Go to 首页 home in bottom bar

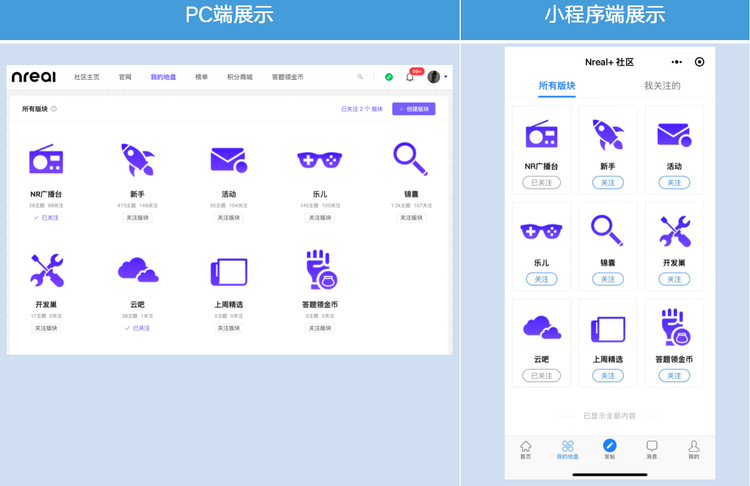click(x=526, y=450)
